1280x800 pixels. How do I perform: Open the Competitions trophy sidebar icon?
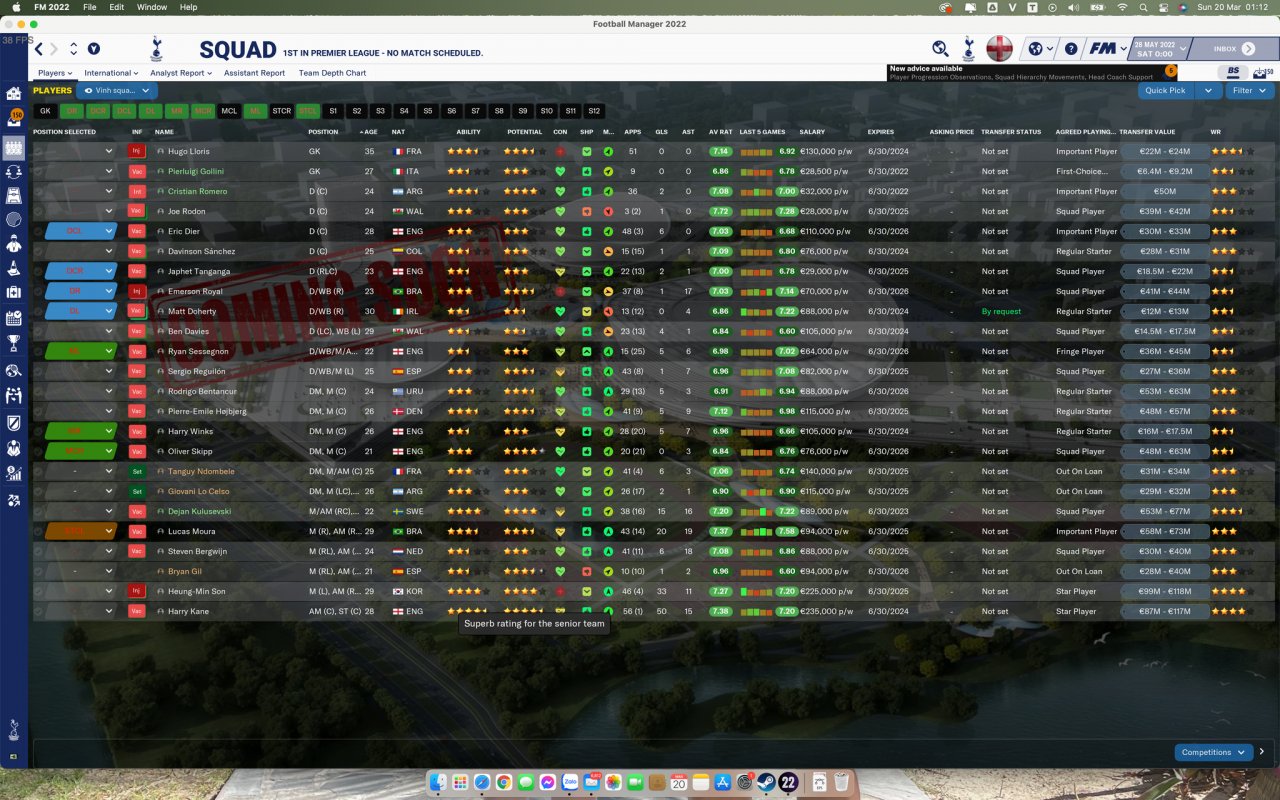point(14,344)
